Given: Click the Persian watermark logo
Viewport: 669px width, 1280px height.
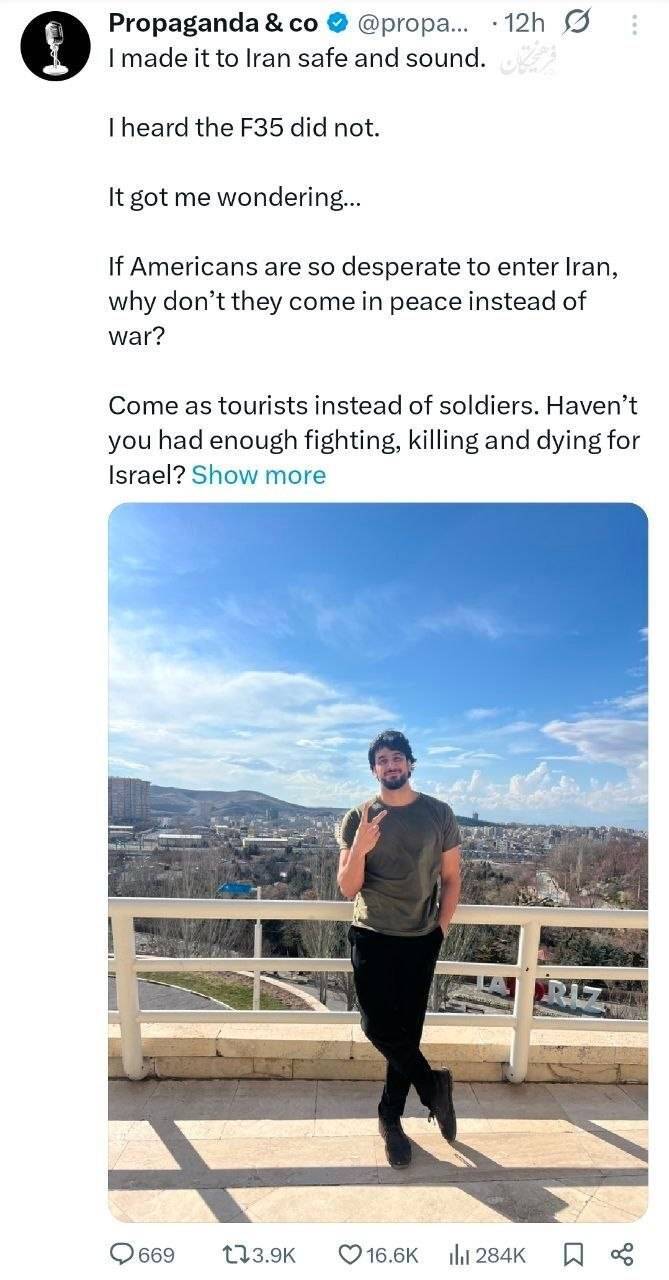Looking at the screenshot, I should 526,62.
